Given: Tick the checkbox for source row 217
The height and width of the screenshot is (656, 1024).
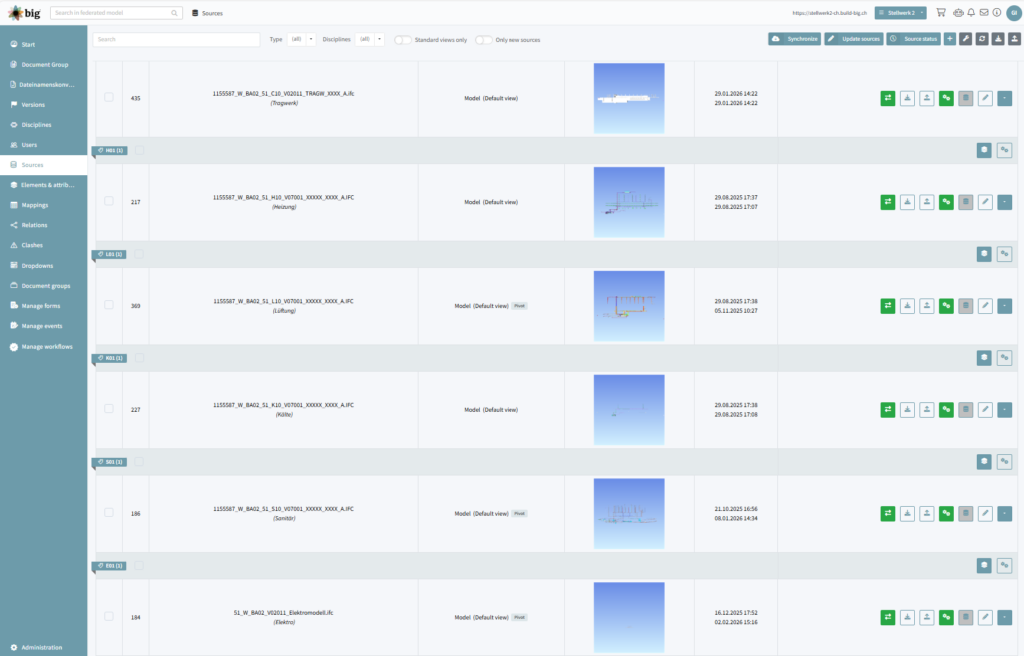Looking at the screenshot, I should point(109,202).
